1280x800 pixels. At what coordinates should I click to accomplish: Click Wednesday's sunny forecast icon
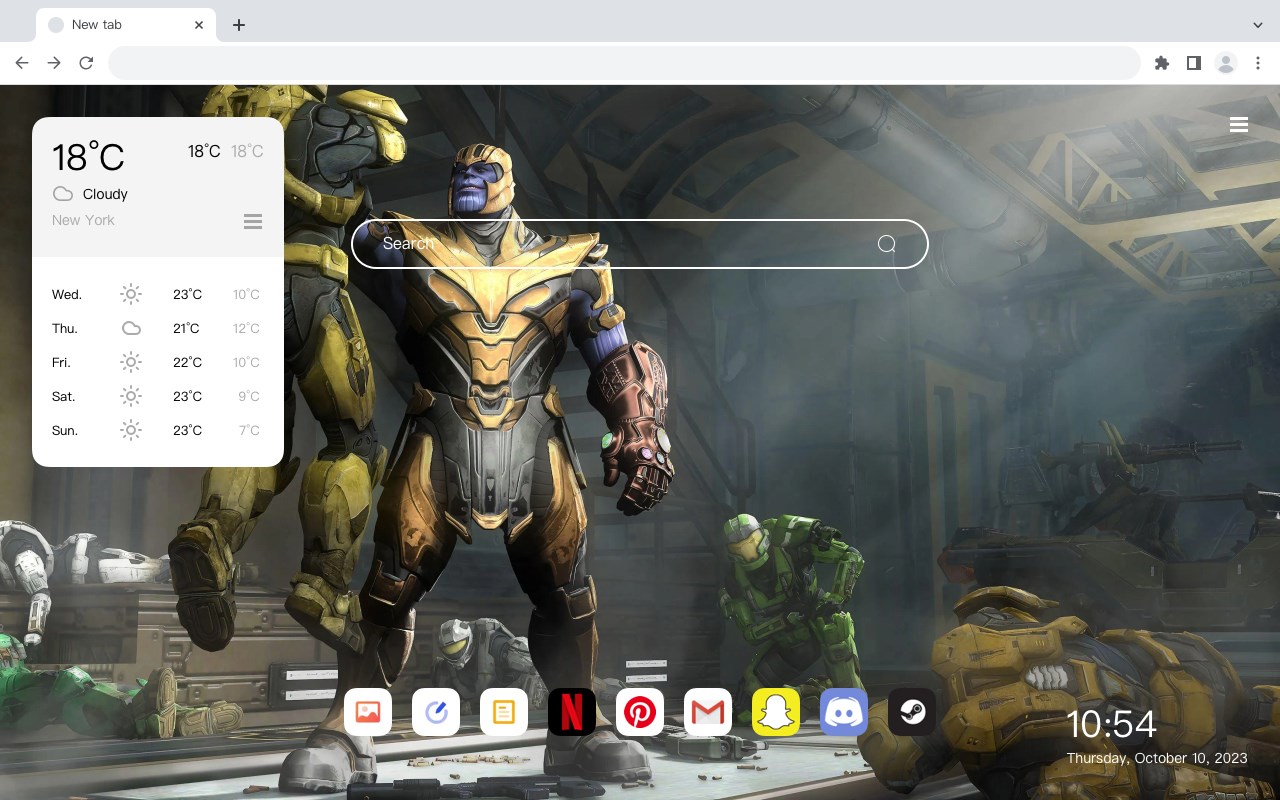coord(131,294)
